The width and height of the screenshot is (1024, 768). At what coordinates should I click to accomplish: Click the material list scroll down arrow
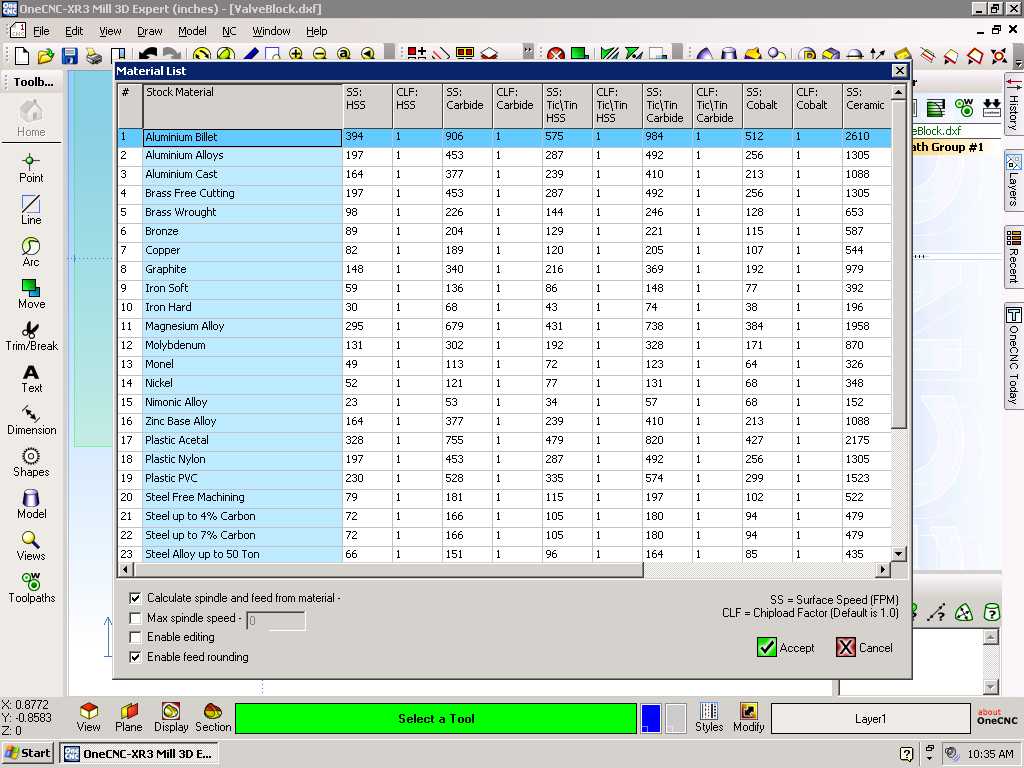click(x=899, y=554)
